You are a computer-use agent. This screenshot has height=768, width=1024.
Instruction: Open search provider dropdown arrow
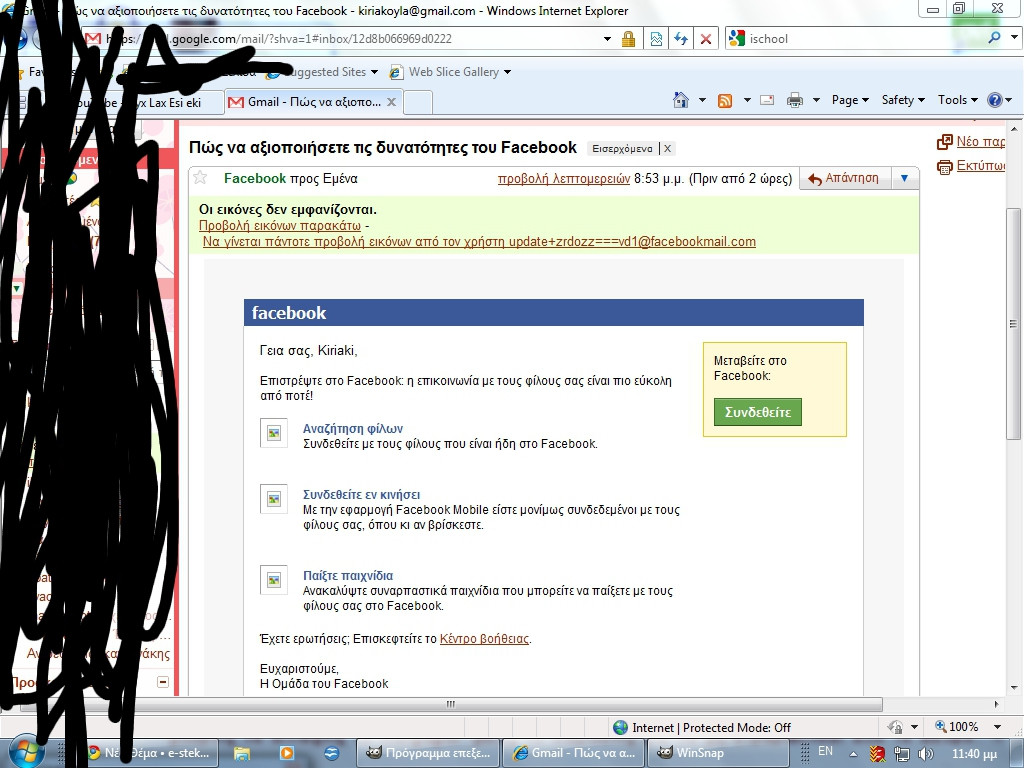click(x=1014, y=37)
